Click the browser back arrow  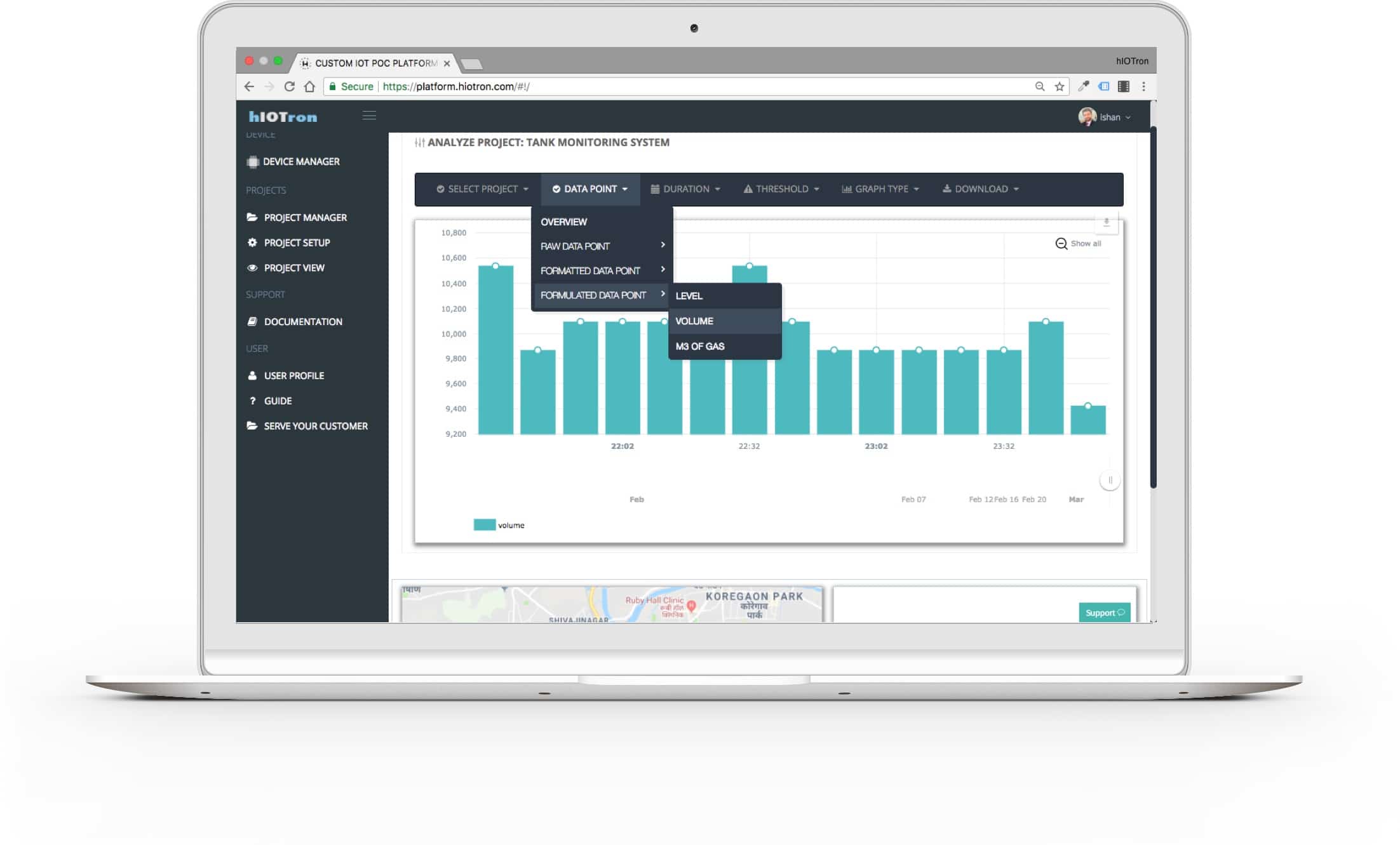[x=249, y=86]
